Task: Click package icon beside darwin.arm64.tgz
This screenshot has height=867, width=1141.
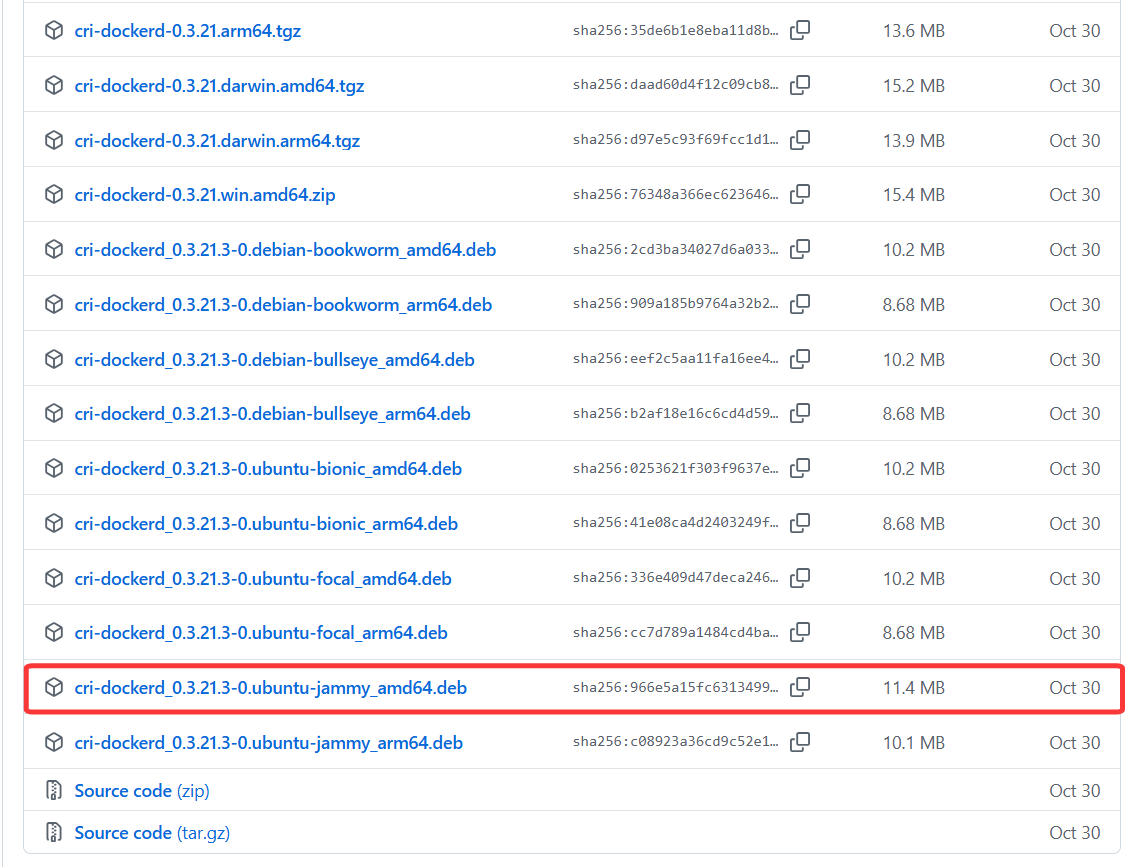Action: point(54,141)
